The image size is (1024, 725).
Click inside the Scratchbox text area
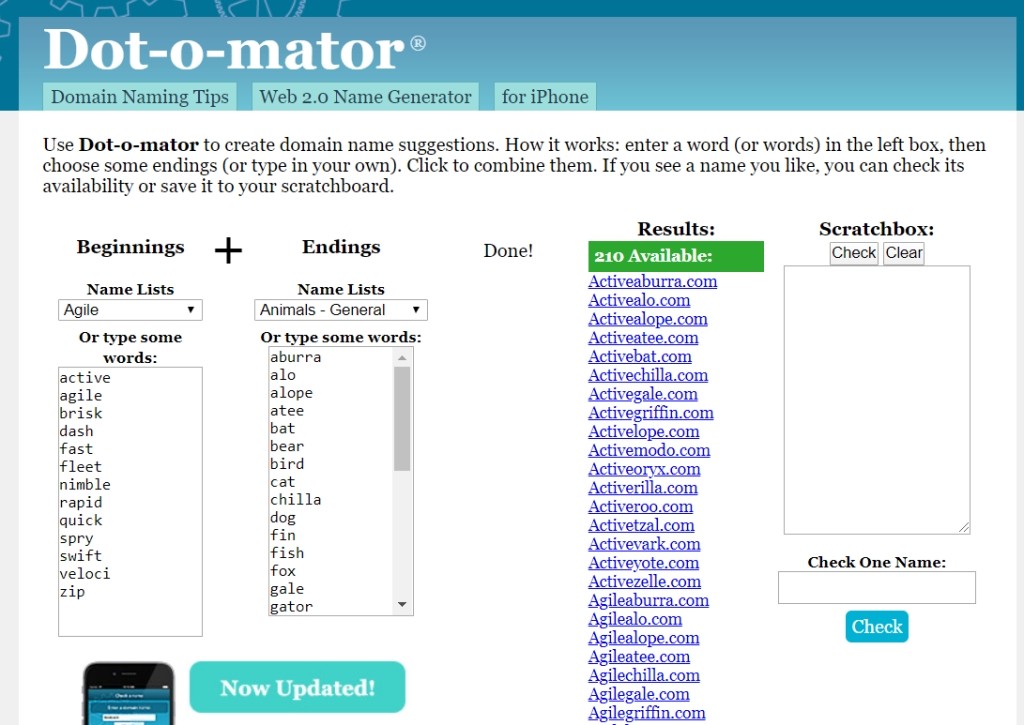pos(877,400)
